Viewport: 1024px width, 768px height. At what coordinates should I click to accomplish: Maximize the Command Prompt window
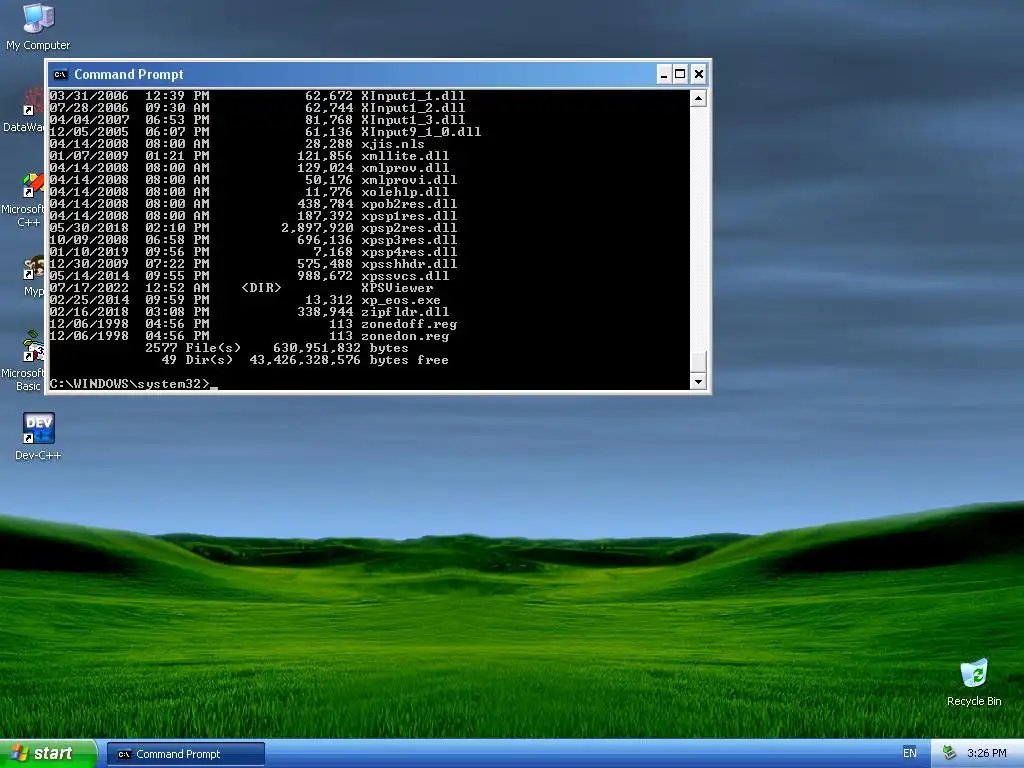coord(680,74)
